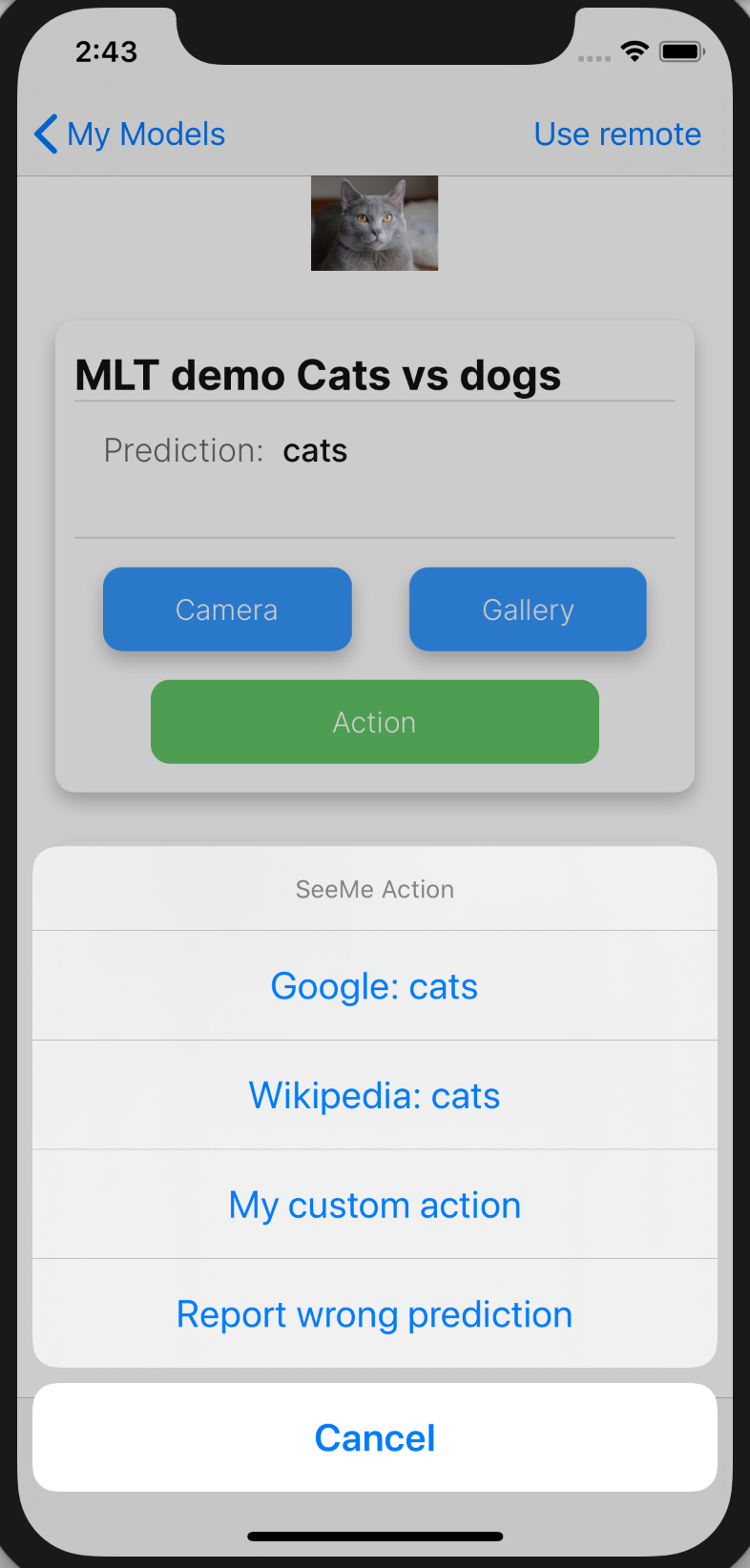Tap the battery status icon

[x=683, y=52]
